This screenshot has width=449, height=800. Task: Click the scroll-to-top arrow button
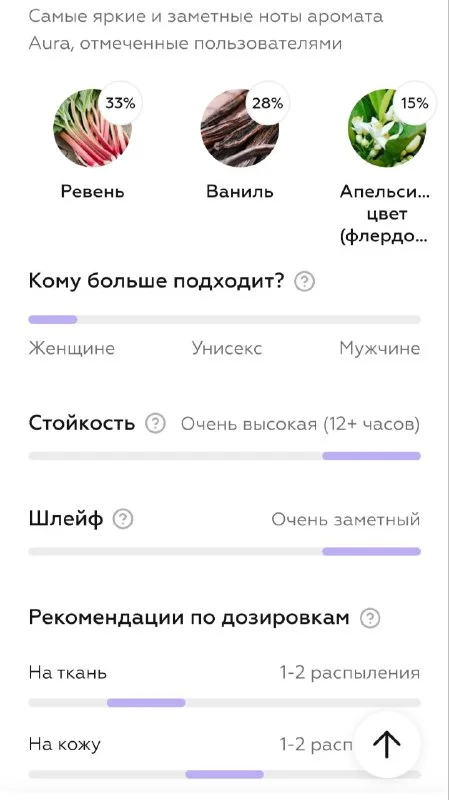point(387,744)
